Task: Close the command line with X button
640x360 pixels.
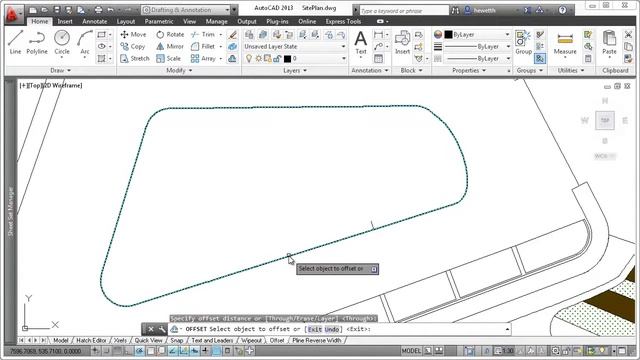Action: (x=151, y=329)
